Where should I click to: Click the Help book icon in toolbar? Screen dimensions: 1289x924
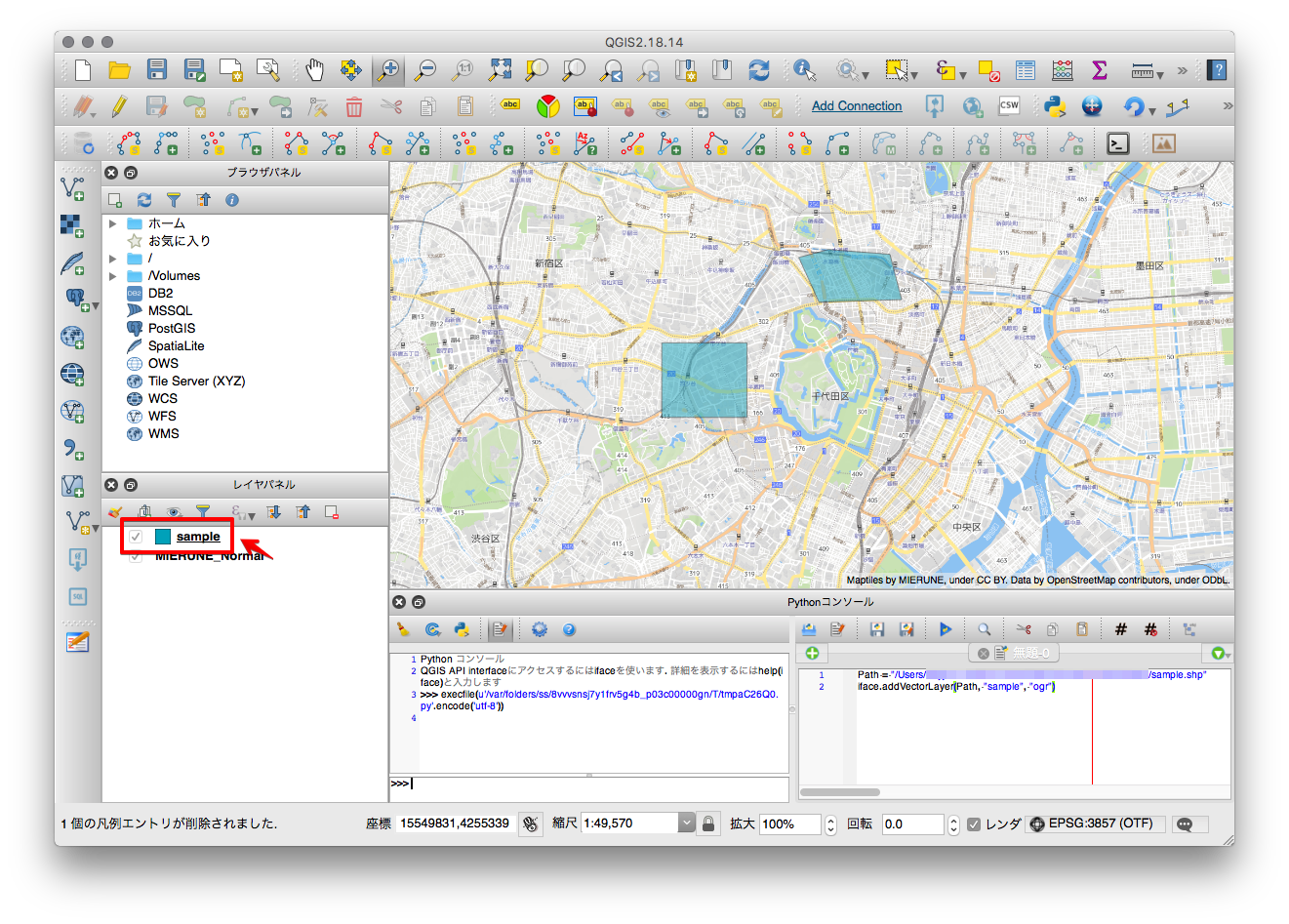click(1217, 69)
